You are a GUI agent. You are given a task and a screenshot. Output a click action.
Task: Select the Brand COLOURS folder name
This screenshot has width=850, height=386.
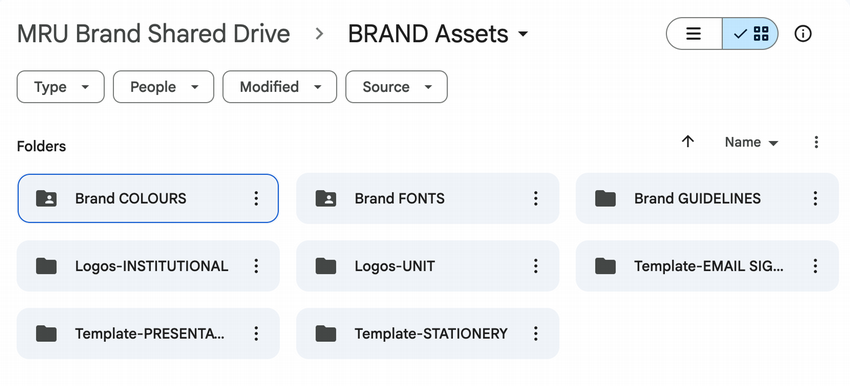point(131,198)
